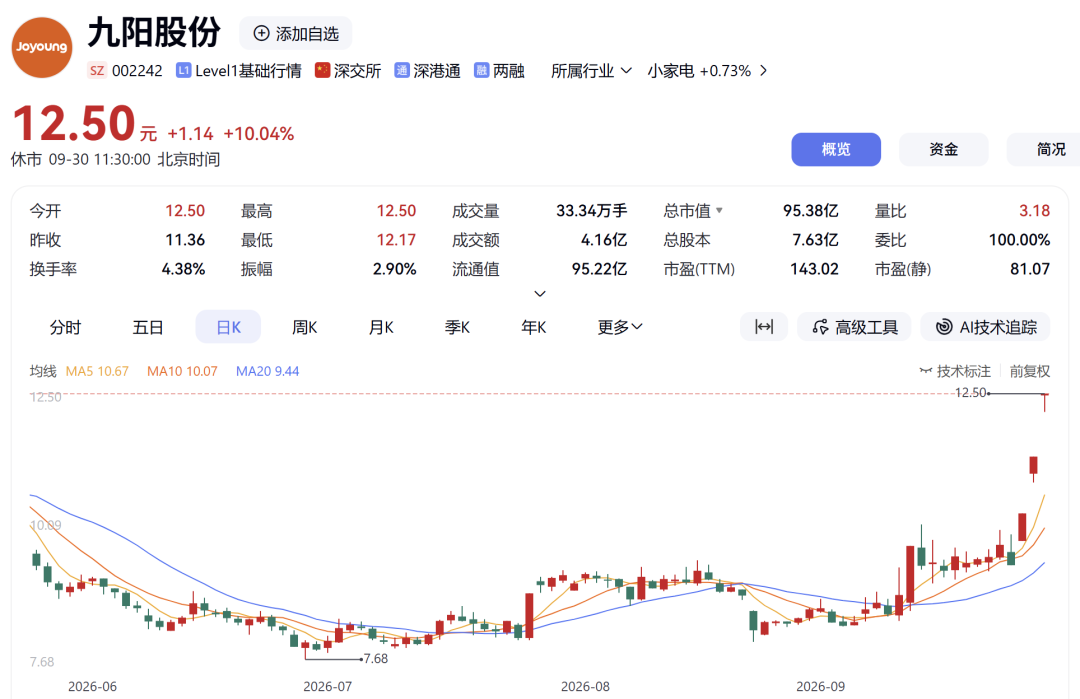1080x699 pixels.
Task: Click 流通值 value 95.22亿
Action: (599, 269)
